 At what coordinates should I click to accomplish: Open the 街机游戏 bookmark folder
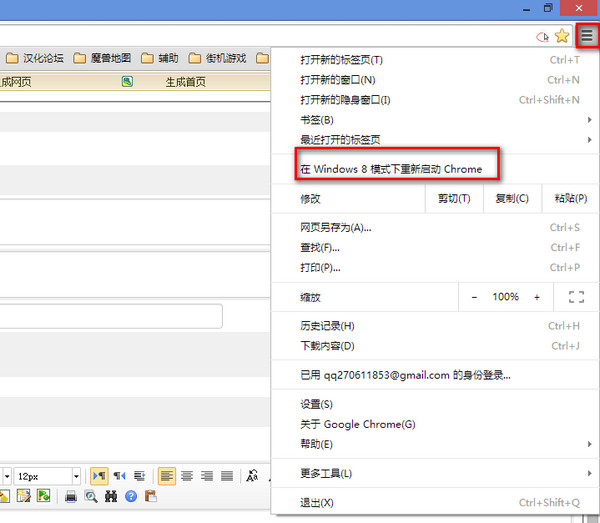pos(217,58)
